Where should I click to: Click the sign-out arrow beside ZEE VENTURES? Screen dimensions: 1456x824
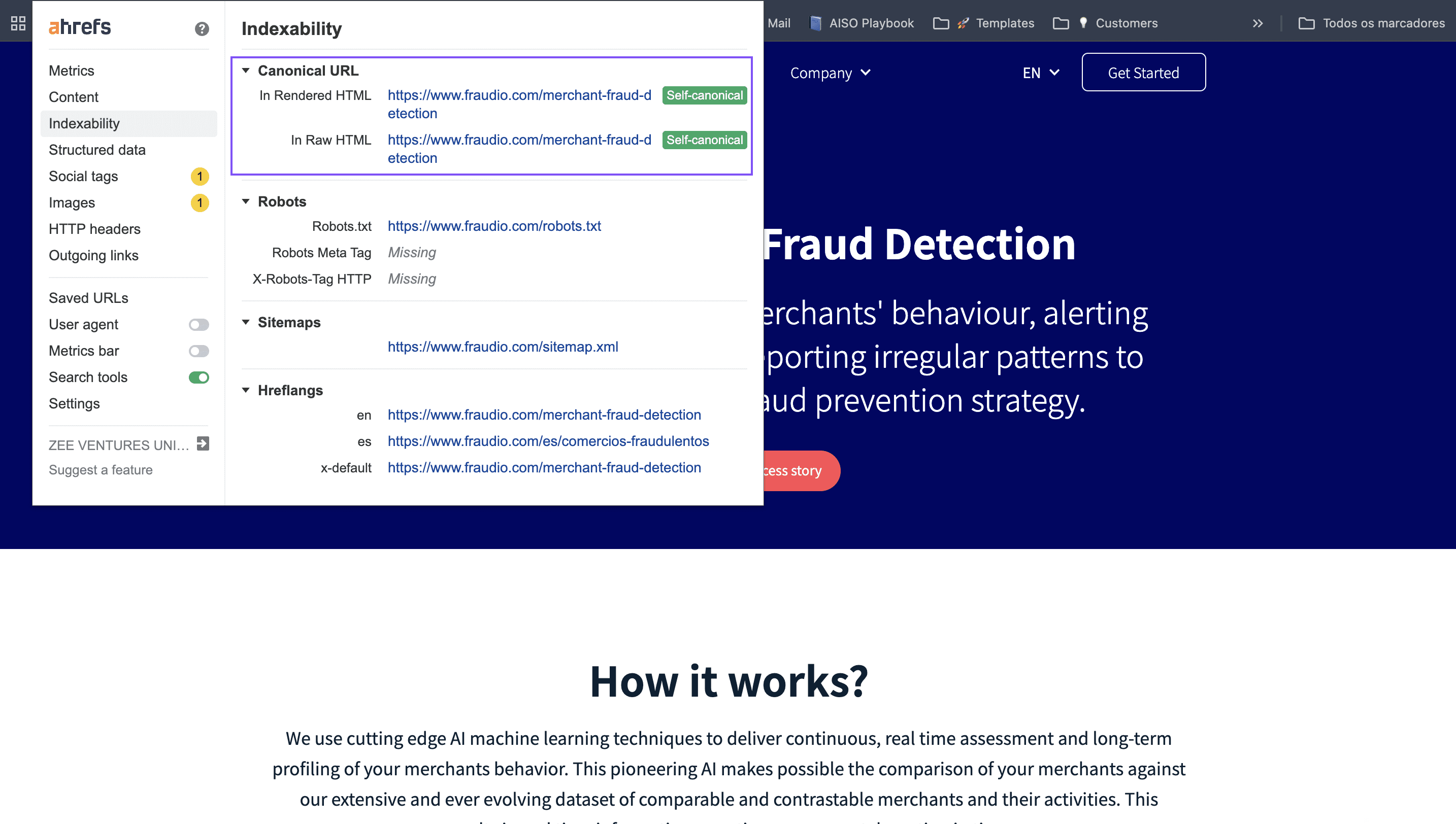tap(203, 443)
